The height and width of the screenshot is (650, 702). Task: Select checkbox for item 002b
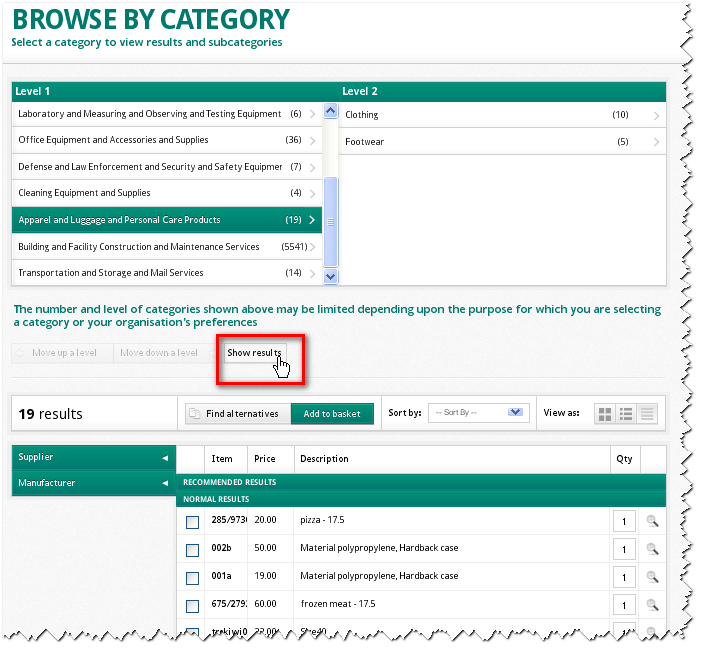click(192, 550)
